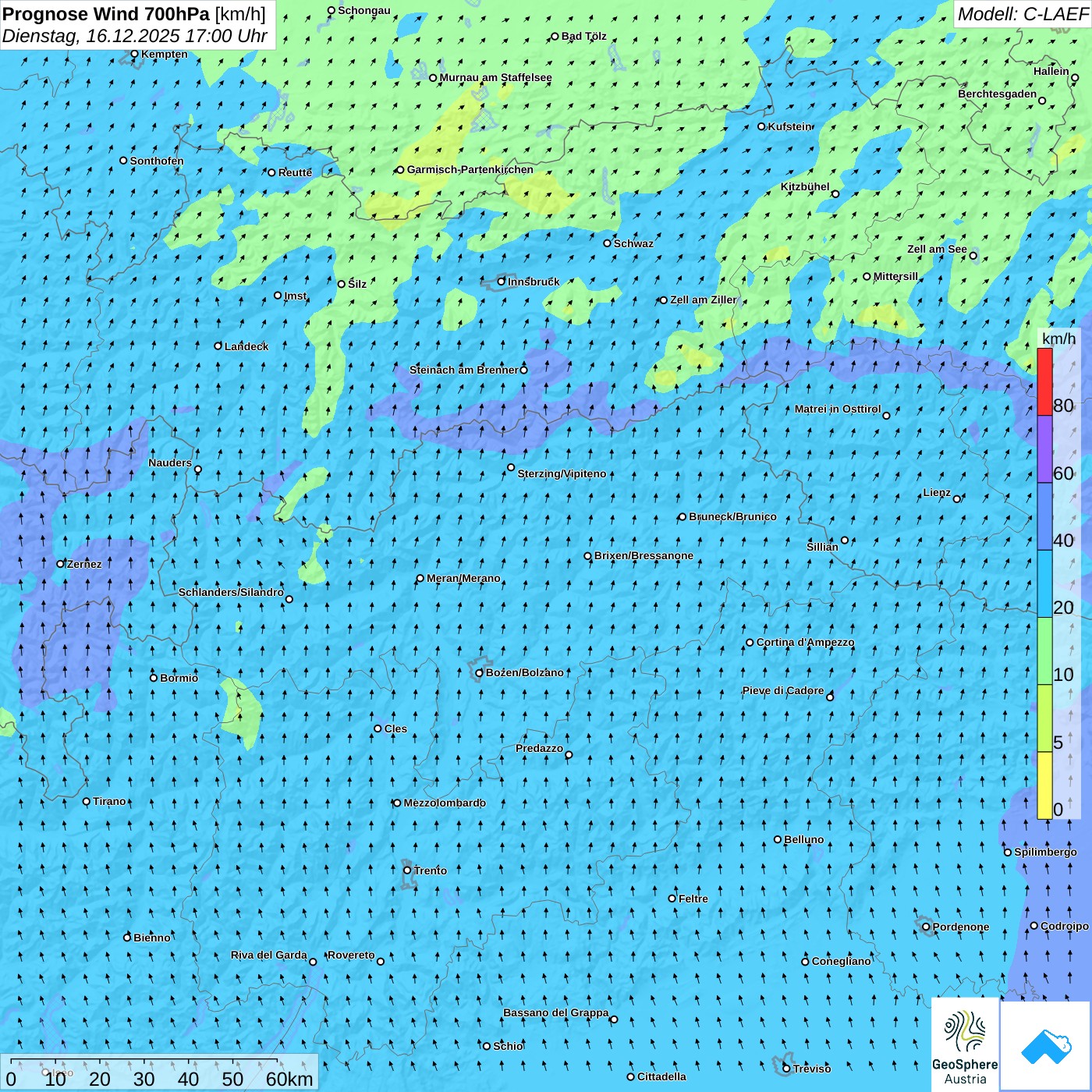Click the 'Spilimbergo' label
Image resolution: width=1092 pixels, height=1092 pixels.
point(1045,853)
